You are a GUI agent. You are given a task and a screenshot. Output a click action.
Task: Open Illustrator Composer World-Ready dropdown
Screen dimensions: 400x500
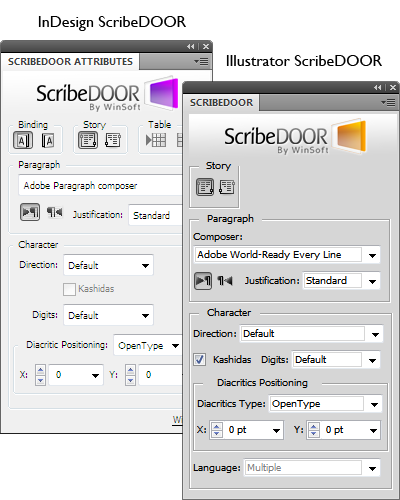[287, 255]
